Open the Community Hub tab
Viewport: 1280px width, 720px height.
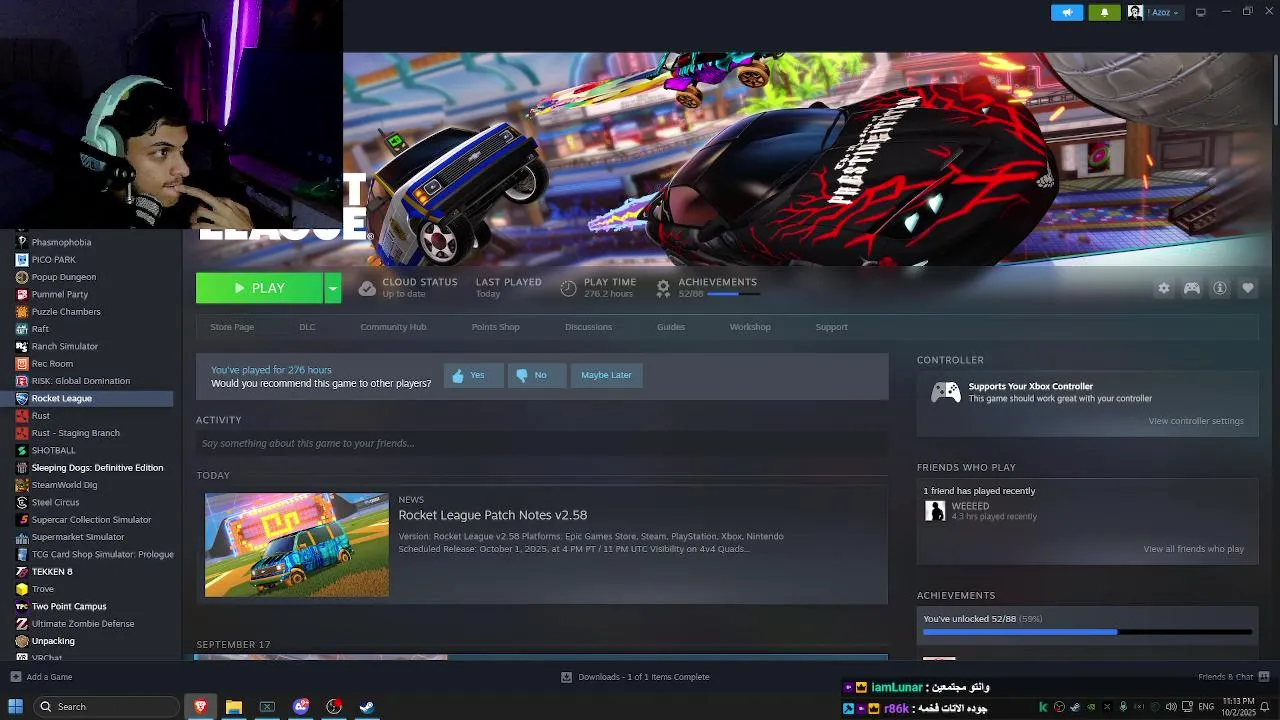click(x=393, y=327)
